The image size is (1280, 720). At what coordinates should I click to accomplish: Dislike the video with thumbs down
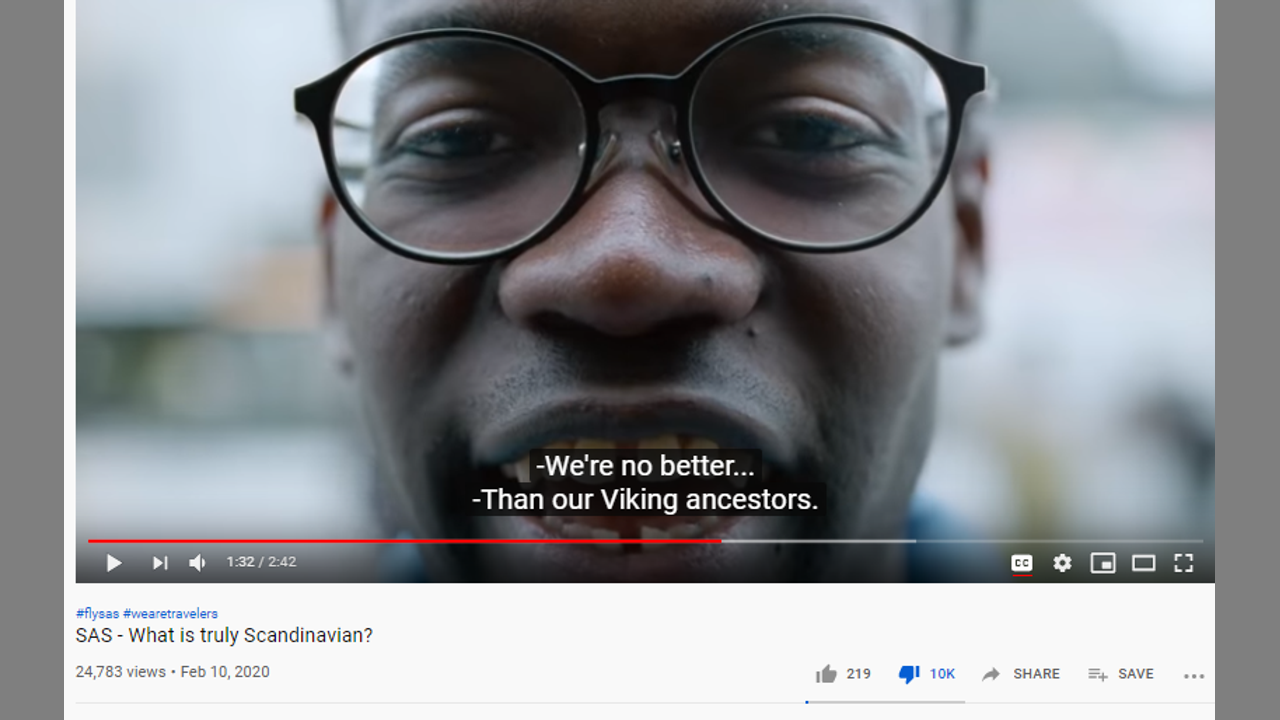coord(909,675)
